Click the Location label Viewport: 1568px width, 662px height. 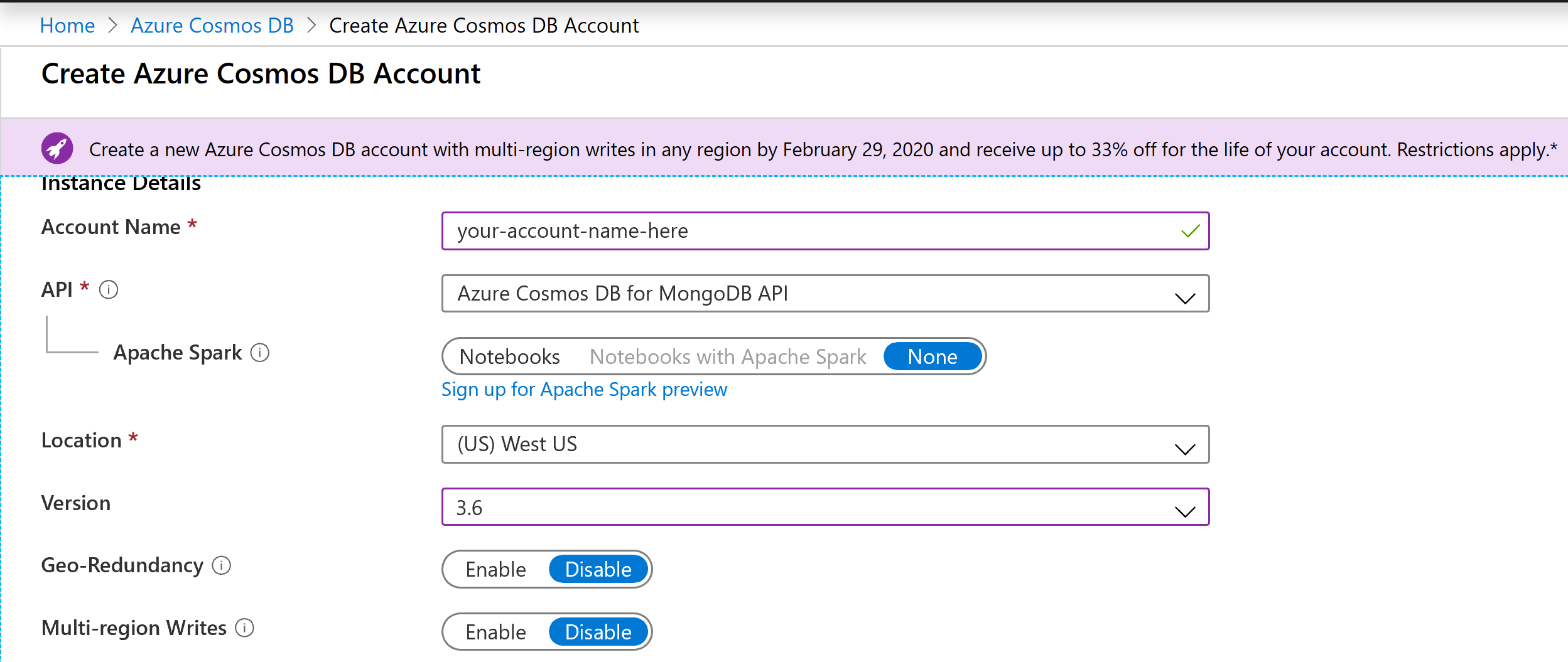click(81, 440)
